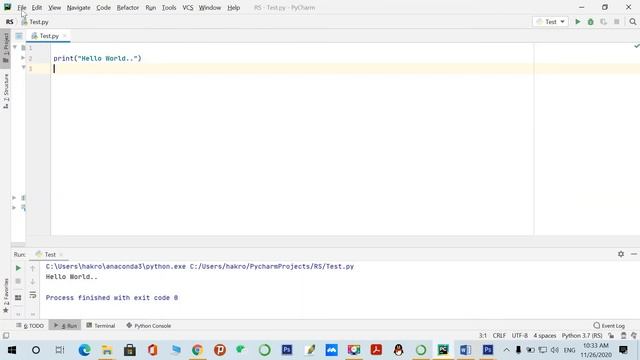640x360 pixels.
Task: Open the Help menu
Action: click(233, 8)
